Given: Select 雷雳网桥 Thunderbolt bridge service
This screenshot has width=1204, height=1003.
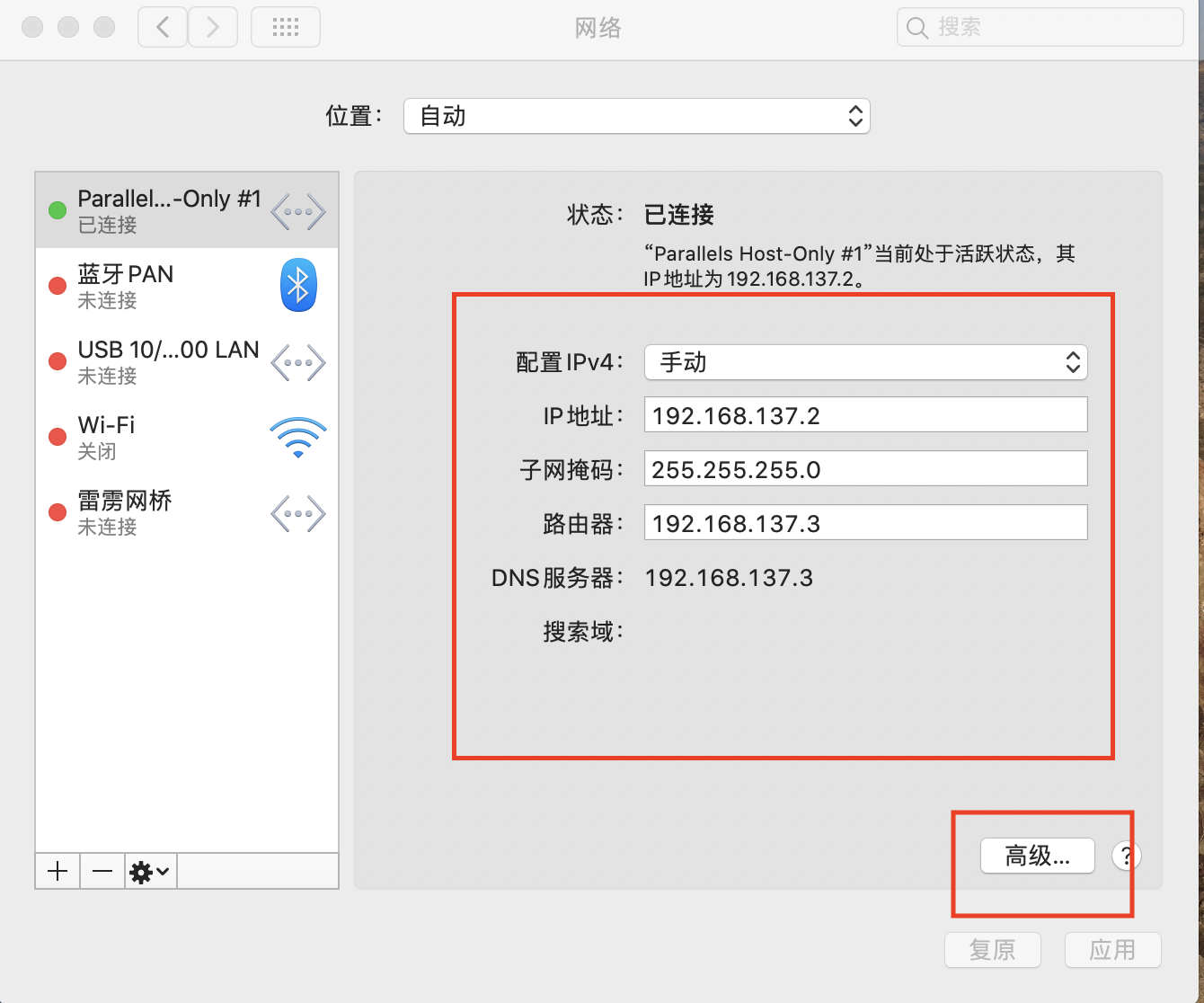Looking at the screenshot, I should point(187,512).
